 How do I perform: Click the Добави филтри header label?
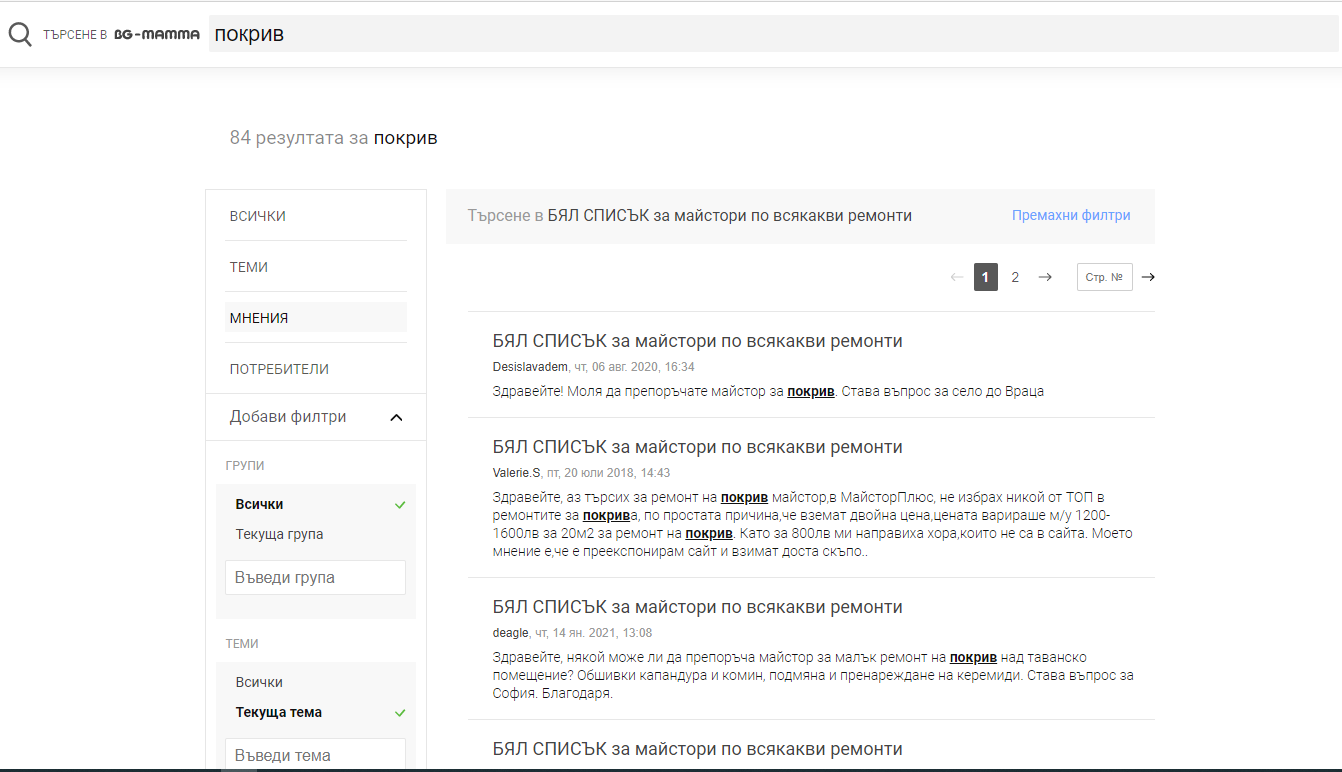288,417
